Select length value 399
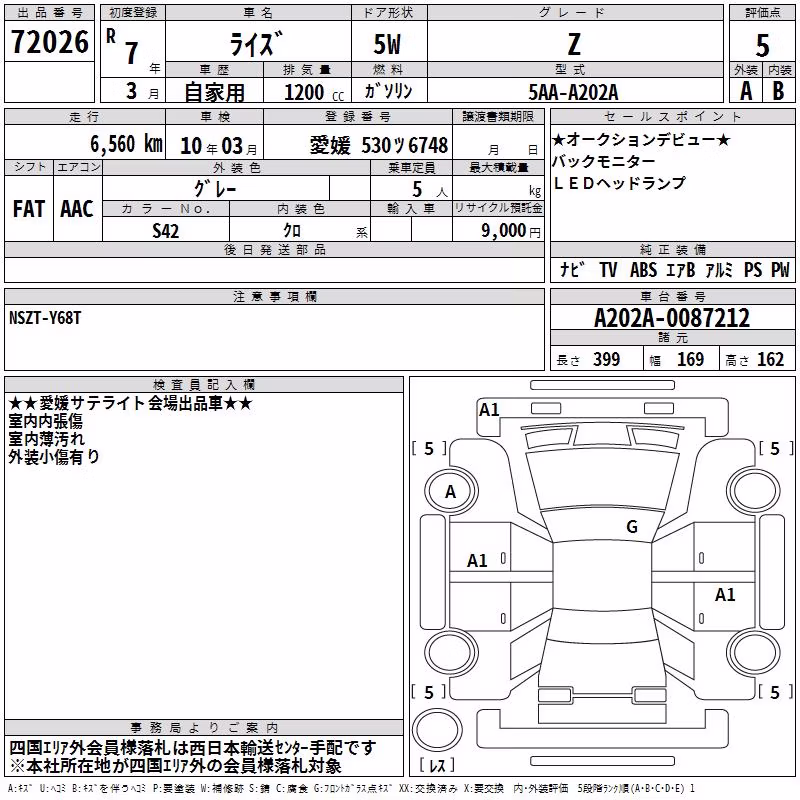Screen dimensions: 800x800 tap(607, 359)
